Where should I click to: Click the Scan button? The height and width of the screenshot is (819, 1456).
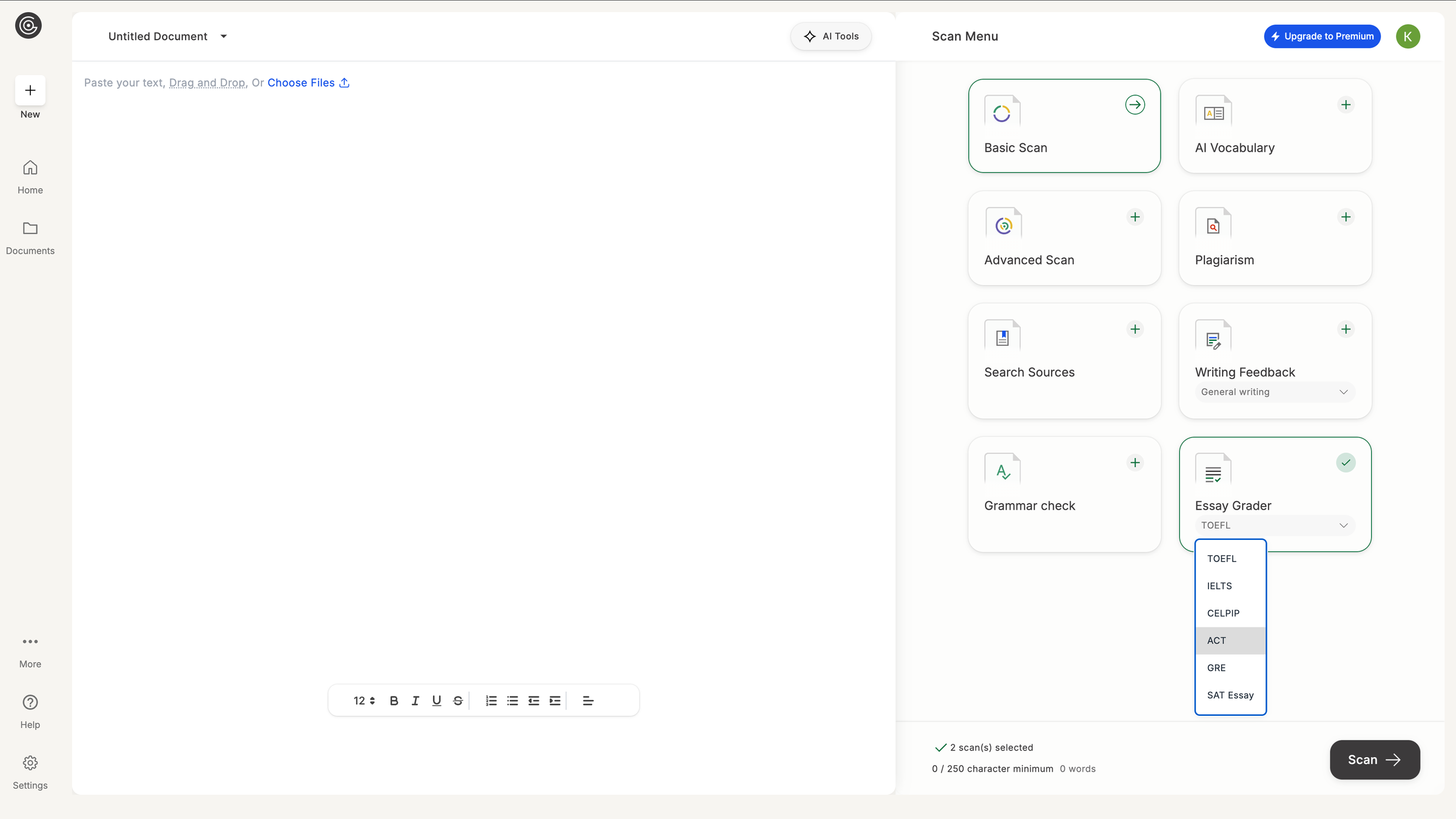tap(1374, 760)
